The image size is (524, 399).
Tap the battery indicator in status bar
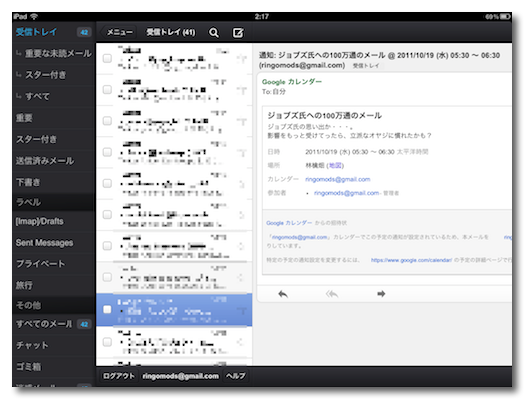[506, 16]
